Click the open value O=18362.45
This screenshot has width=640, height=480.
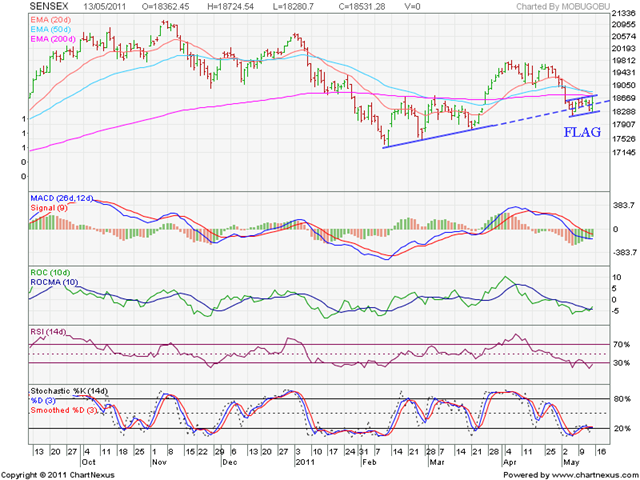click(165, 7)
